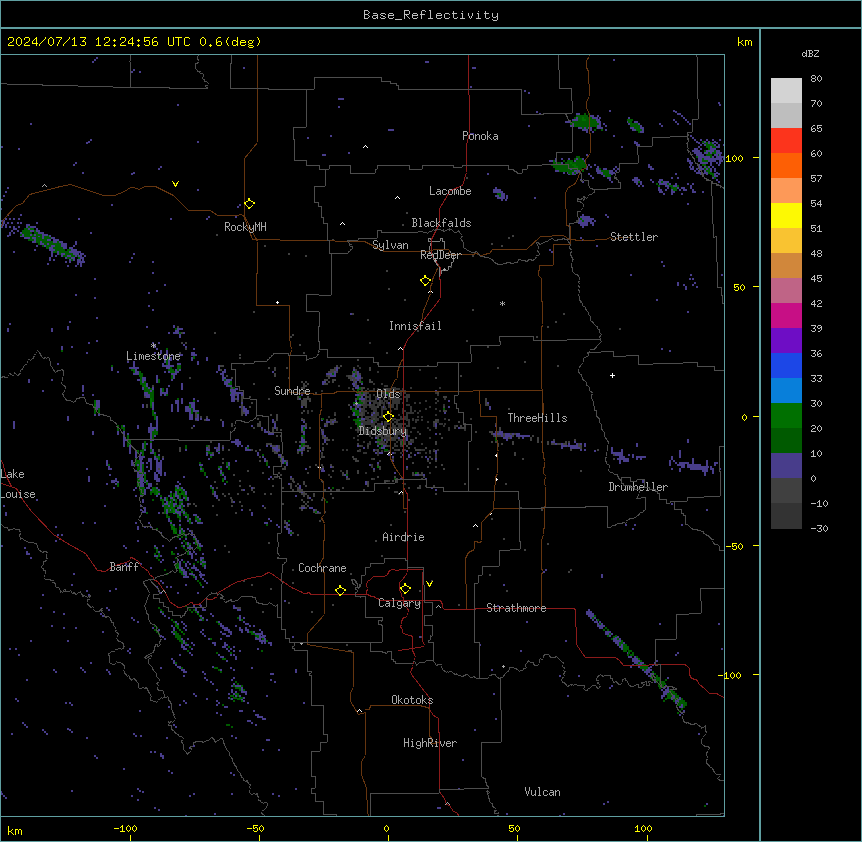Select the white plus marker north of Drumheller
Screen dimensions: 862x842
point(612,375)
